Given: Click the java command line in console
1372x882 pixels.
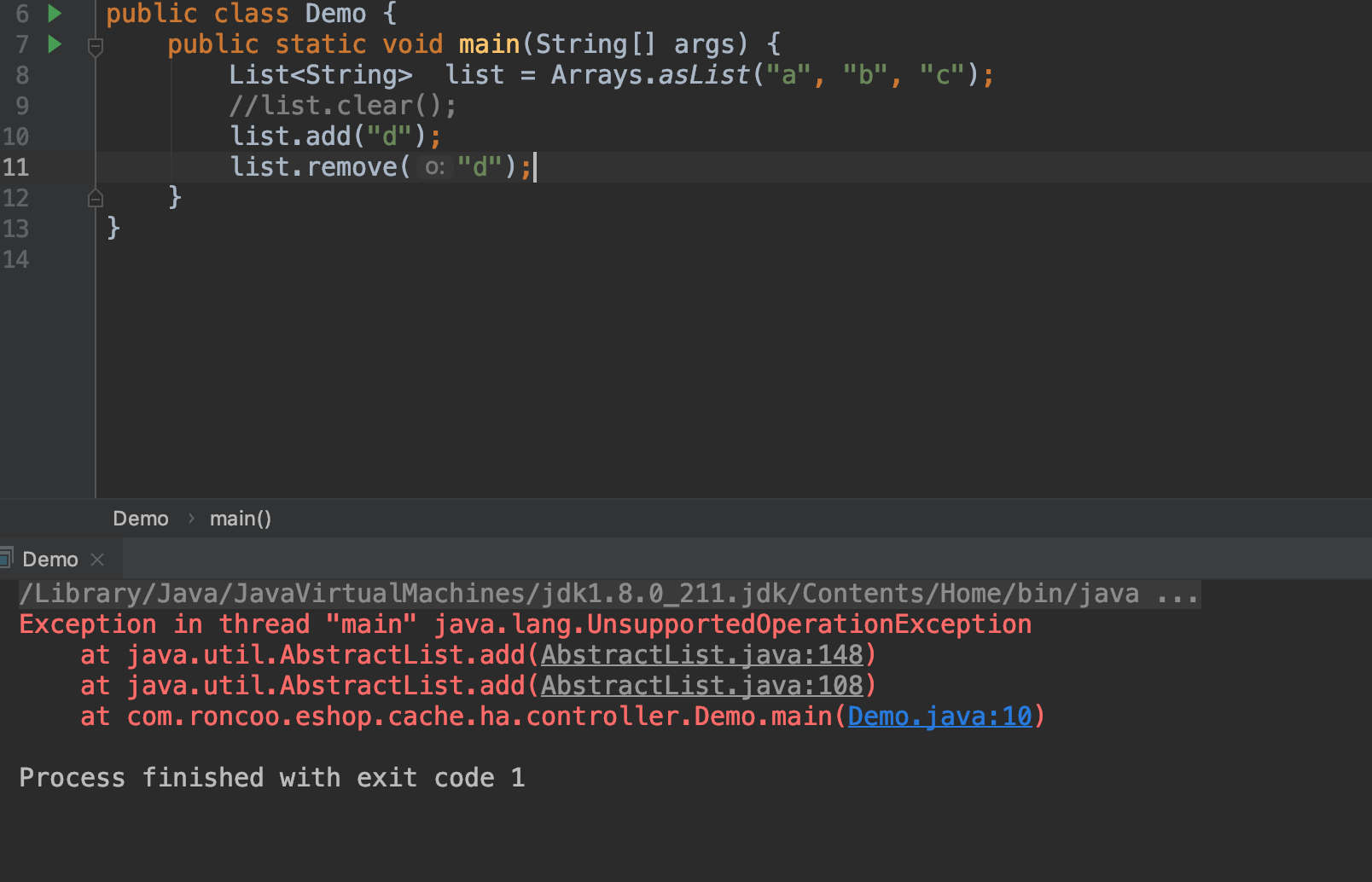Looking at the screenshot, I should click(609, 594).
